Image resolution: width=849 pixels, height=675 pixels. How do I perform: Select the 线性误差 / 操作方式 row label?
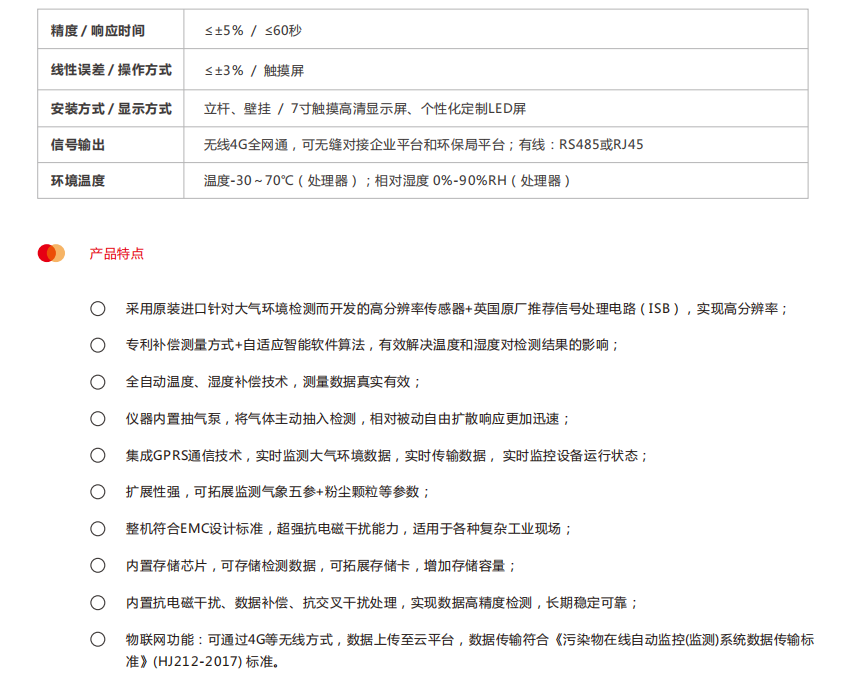click(111, 70)
